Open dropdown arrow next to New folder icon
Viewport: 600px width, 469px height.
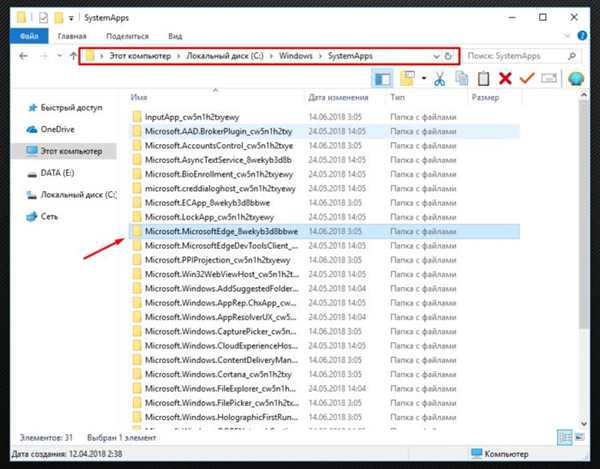click(x=424, y=78)
